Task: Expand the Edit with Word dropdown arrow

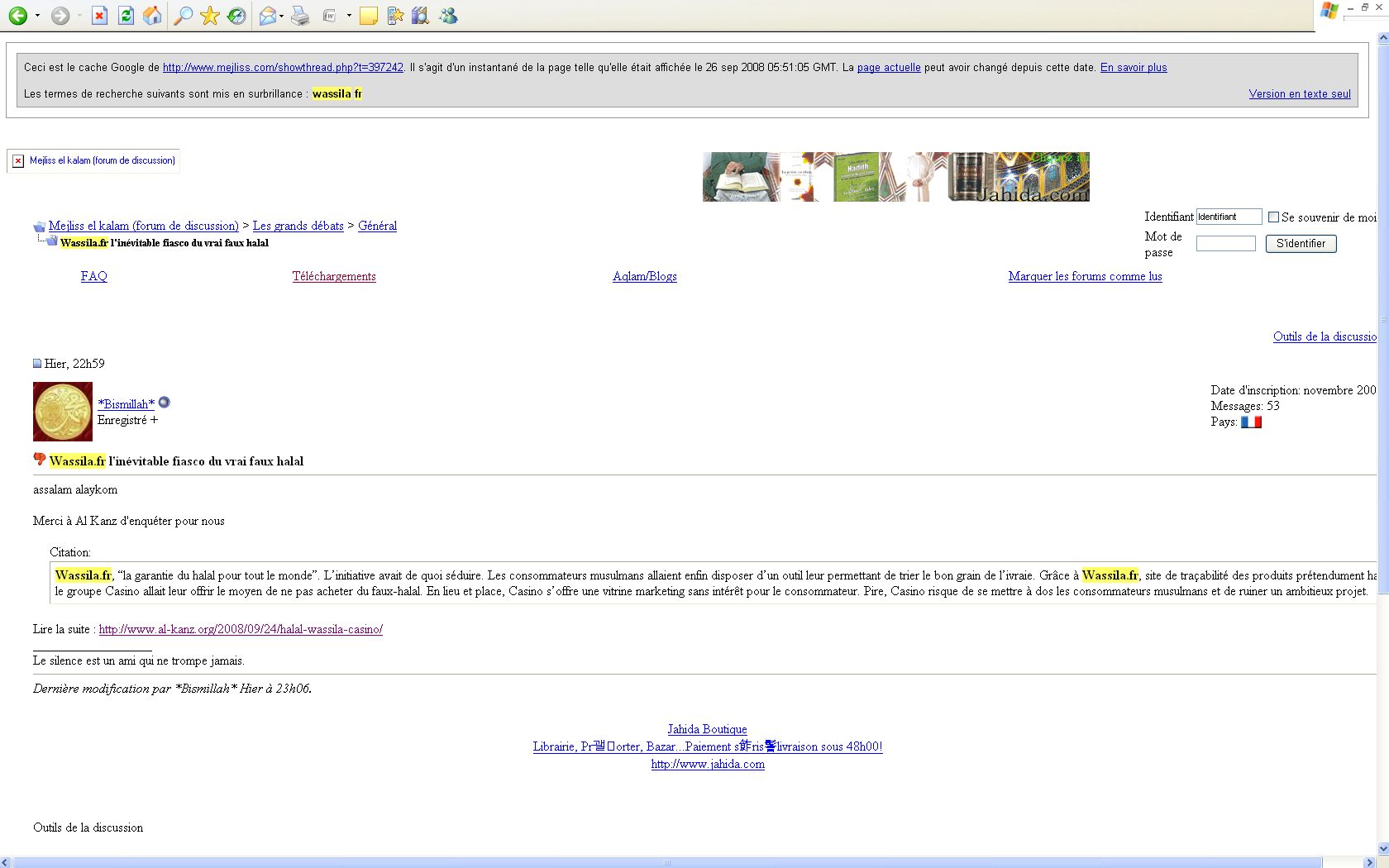Action: pyautogui.click(x=349, y=16)
